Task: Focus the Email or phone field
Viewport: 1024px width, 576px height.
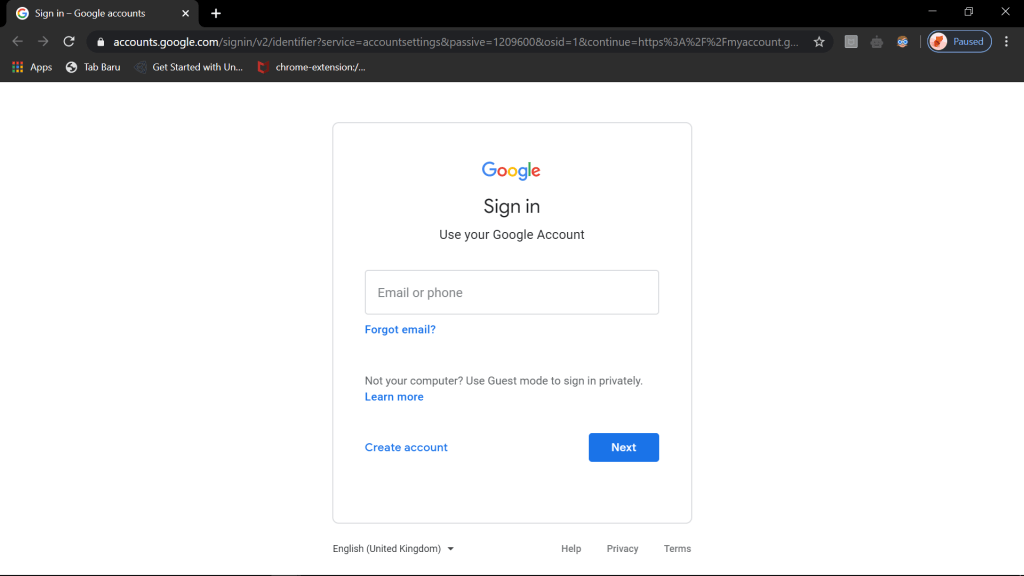Action: (511, 293)
